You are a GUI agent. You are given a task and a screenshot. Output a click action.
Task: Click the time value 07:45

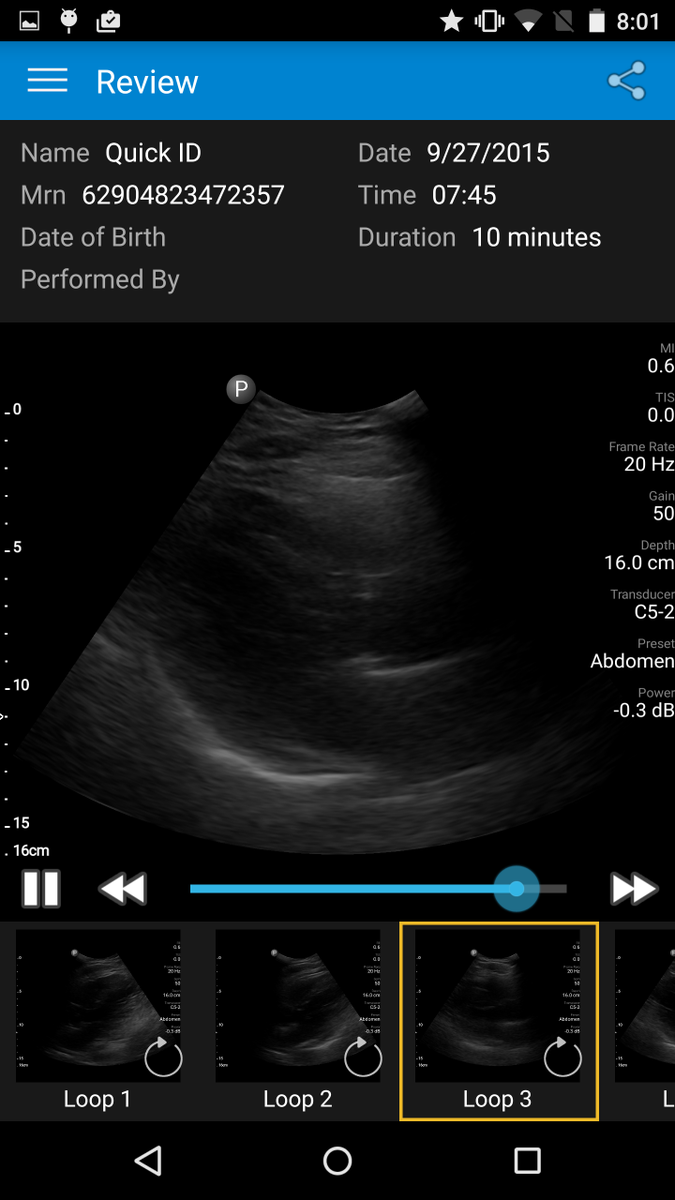[464, 195]
